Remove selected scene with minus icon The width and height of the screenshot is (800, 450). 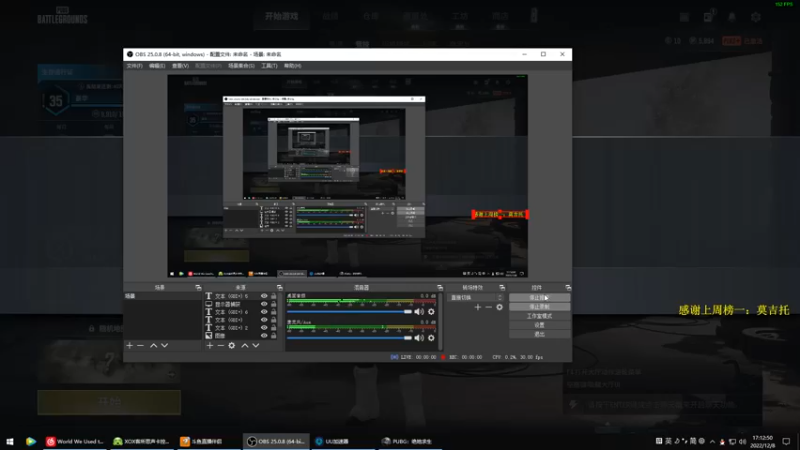140,345
